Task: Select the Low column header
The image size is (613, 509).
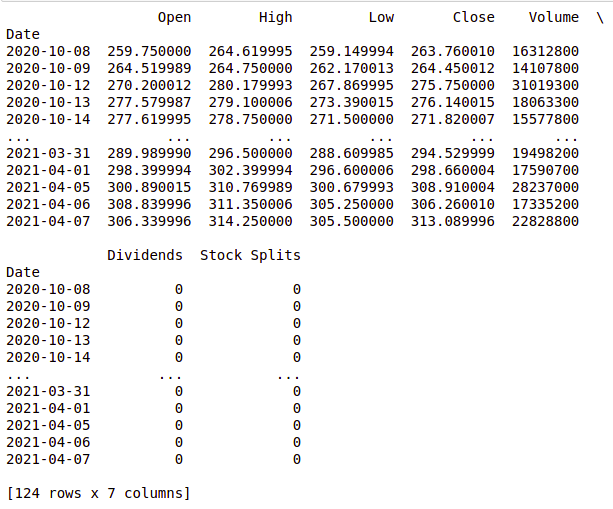Action: 381,18
